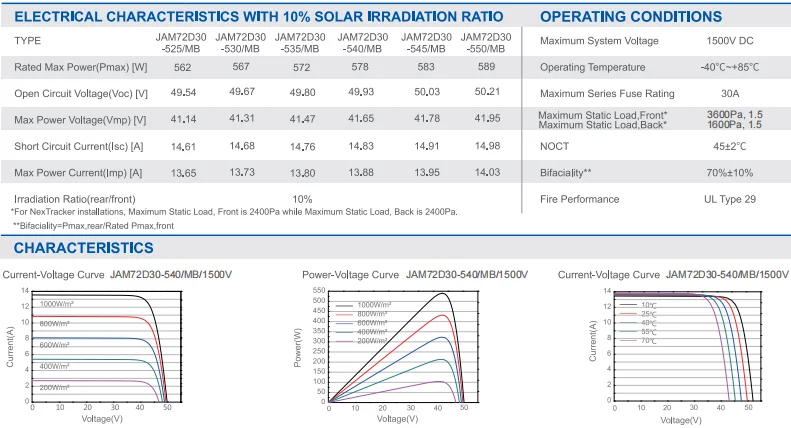Select the 'JAM72D30 -535/MB' column header
Screen dimensions: 791x428
[300, 43]
